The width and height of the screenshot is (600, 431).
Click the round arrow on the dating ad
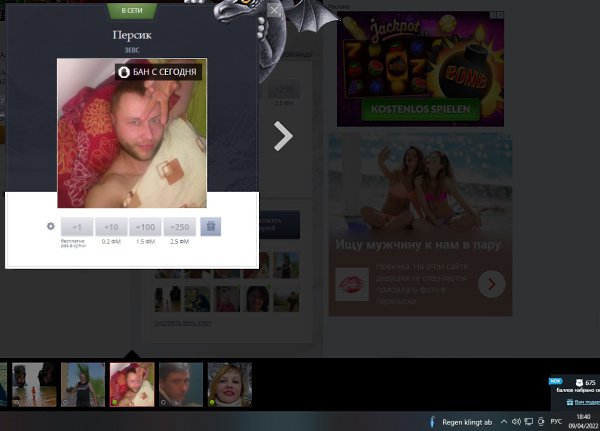[490, 285]
